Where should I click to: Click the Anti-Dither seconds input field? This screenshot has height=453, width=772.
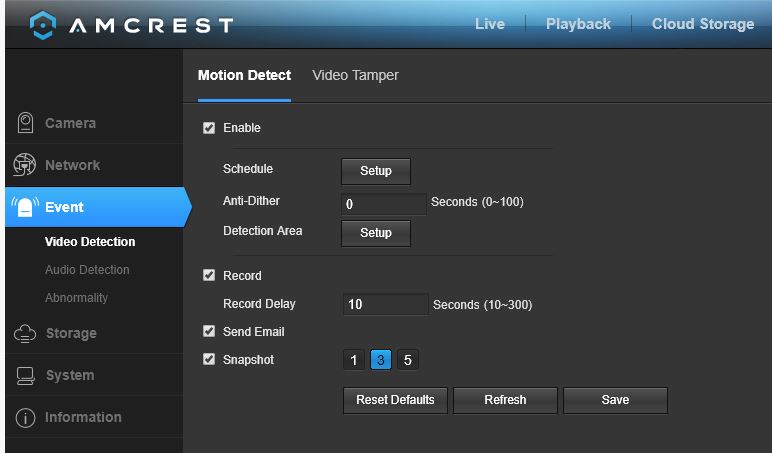pyautogui.click(x=384, y=204)
